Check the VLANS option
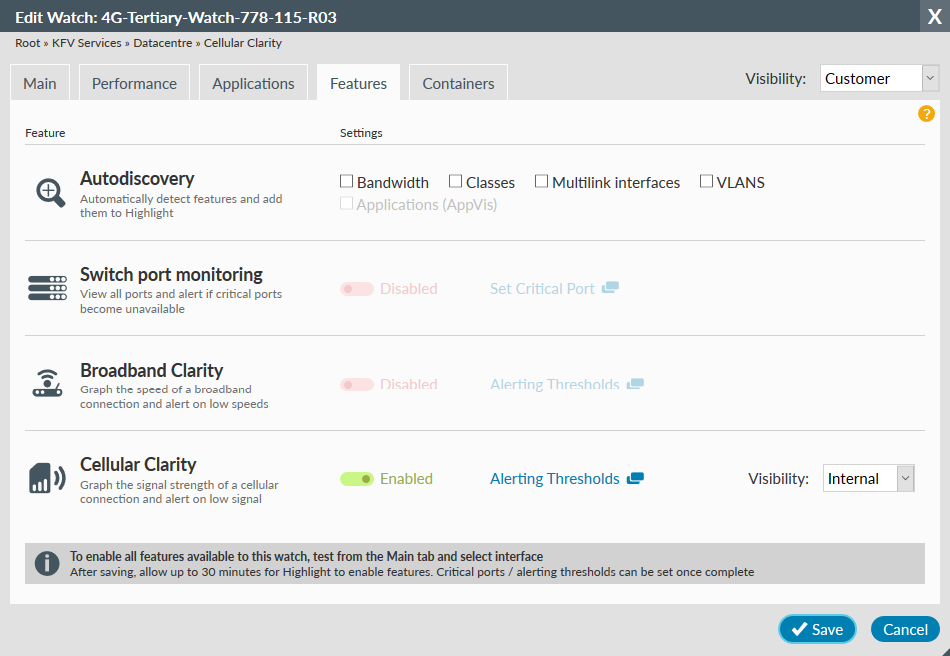Screen dimensions: 950x656 (706, 181)
